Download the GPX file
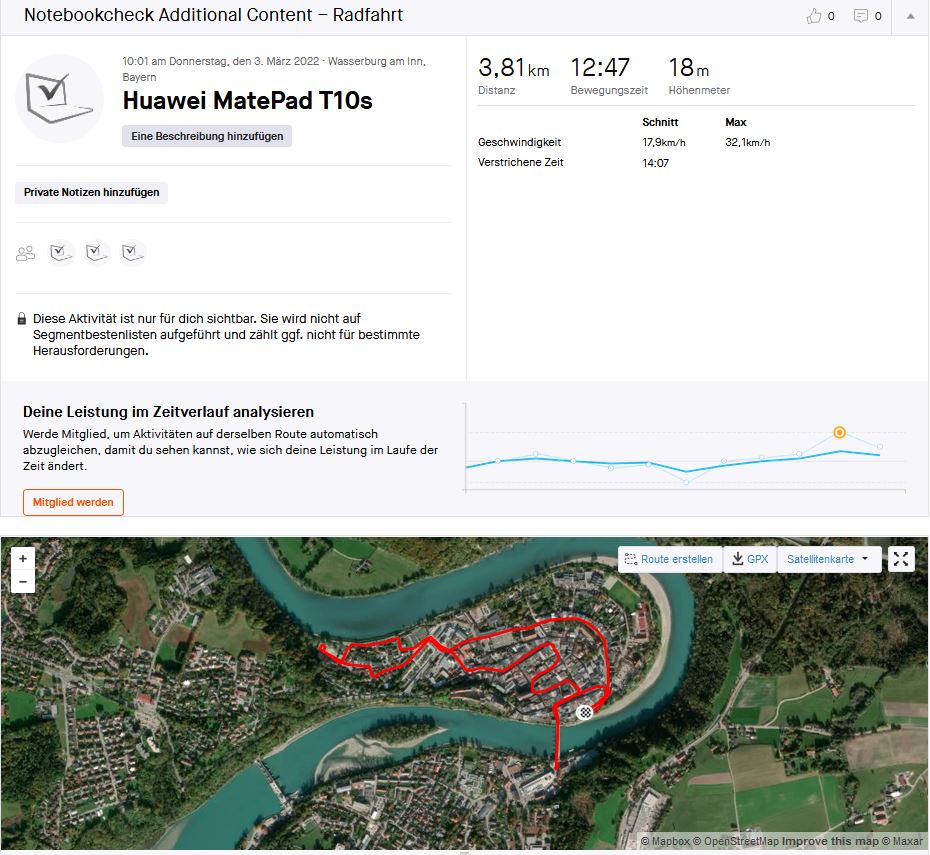 [x=750, y=559]
